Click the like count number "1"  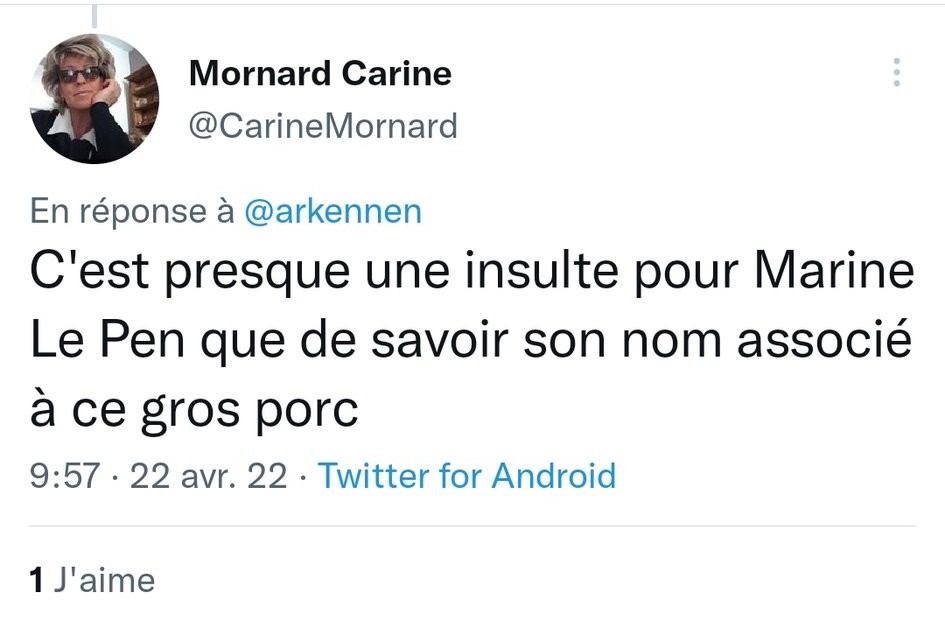(x=37, y=580)
